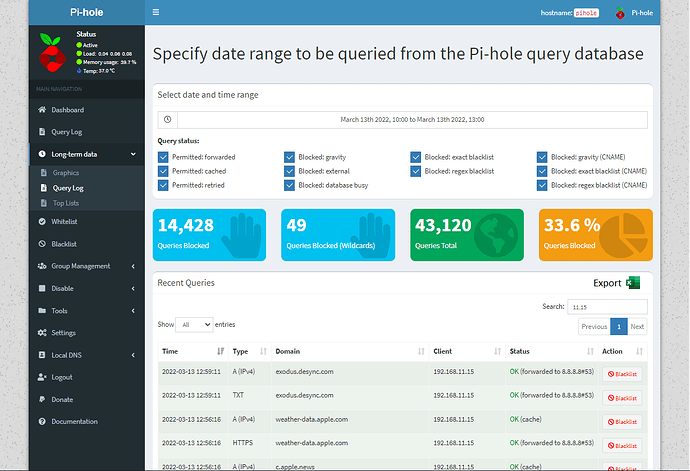The width and height of the screenshot is (690, 471).
Task: Toggle Blocked: regex blacklist (CNAME) checkbox
Action: click(x=542, y=185)
